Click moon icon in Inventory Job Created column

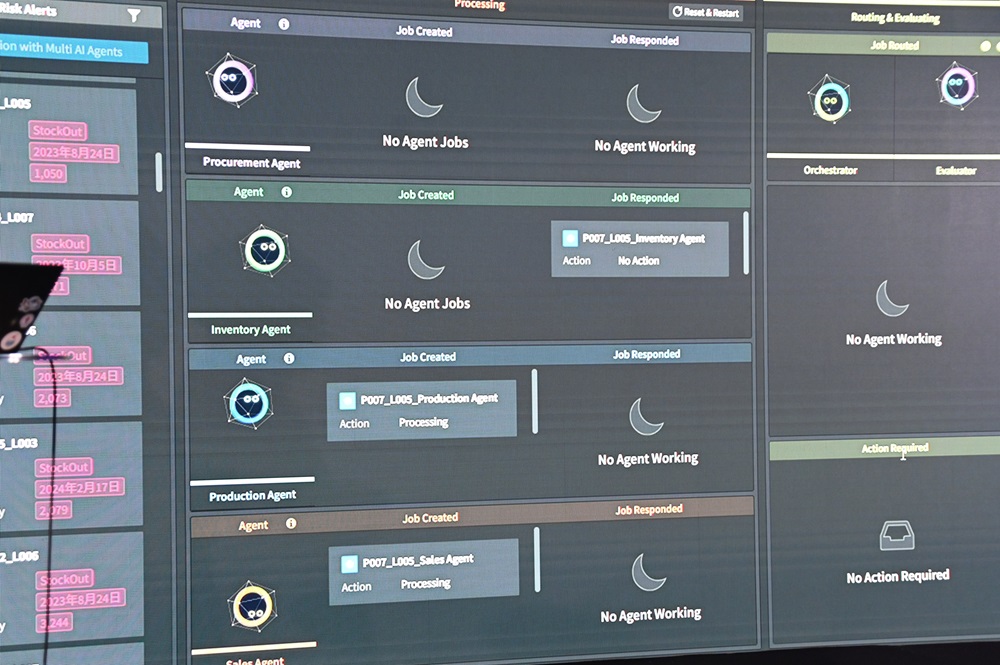426,259
